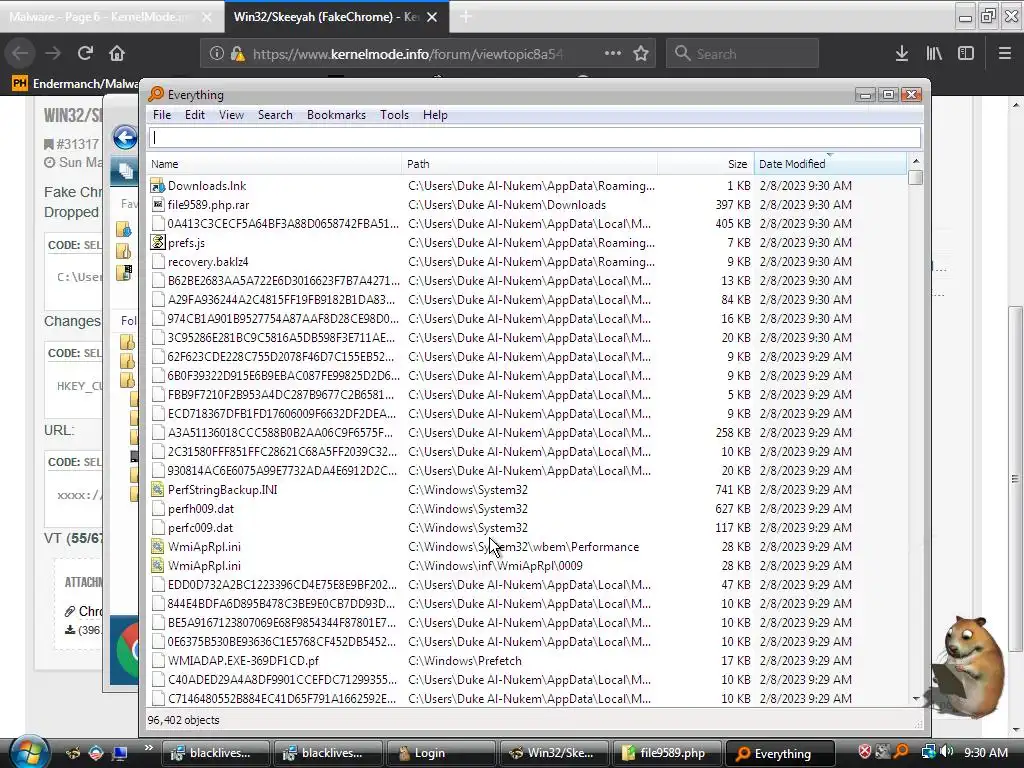
Task: Open the Edit menu in Everything
Action: click(x=195, y=115)
